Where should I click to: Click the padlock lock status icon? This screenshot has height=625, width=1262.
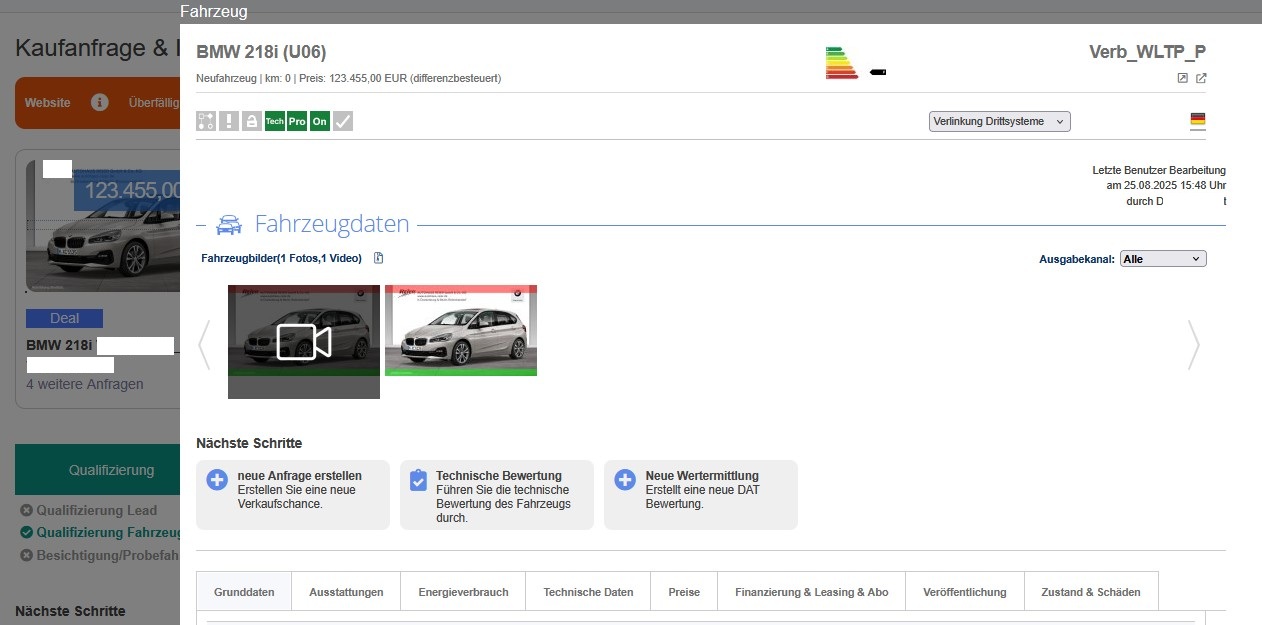[251, 121]
